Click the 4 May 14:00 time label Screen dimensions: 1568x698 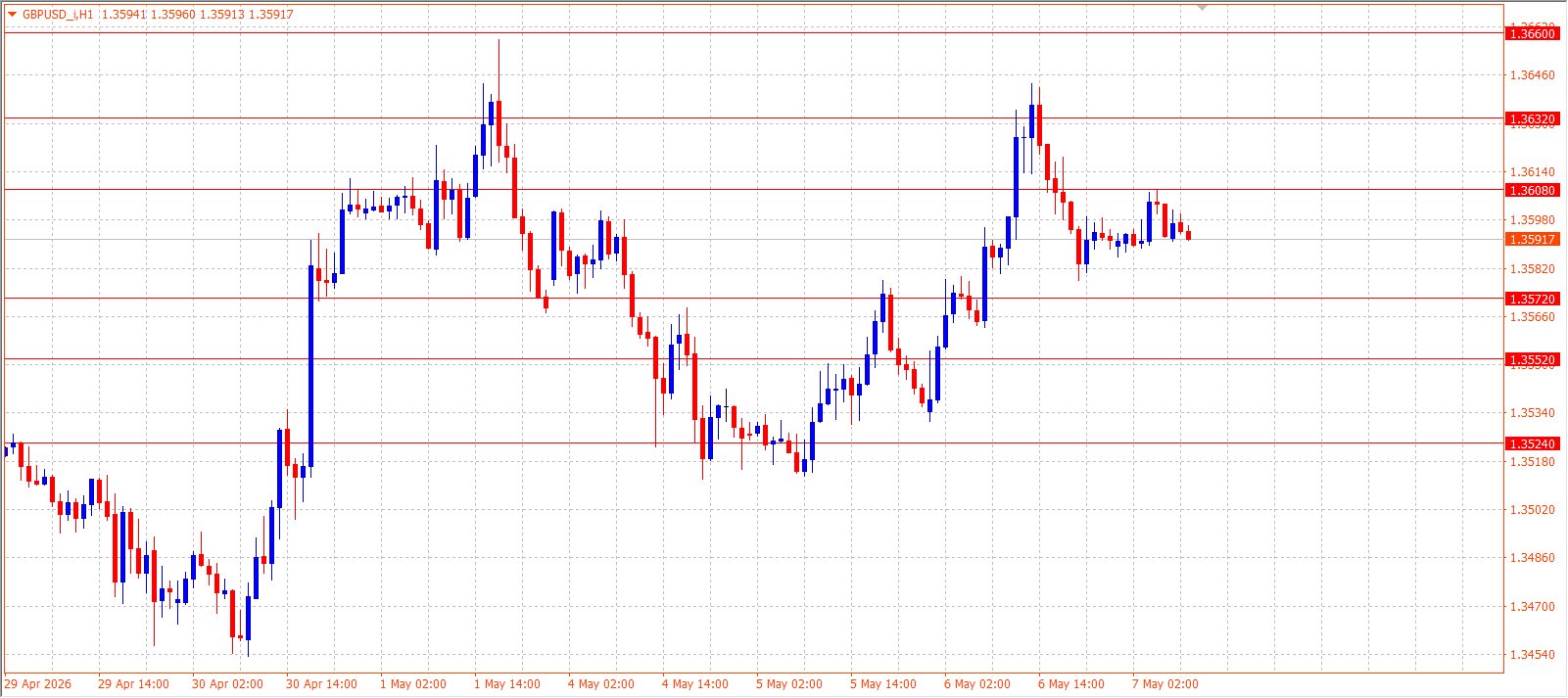point(695,684)
